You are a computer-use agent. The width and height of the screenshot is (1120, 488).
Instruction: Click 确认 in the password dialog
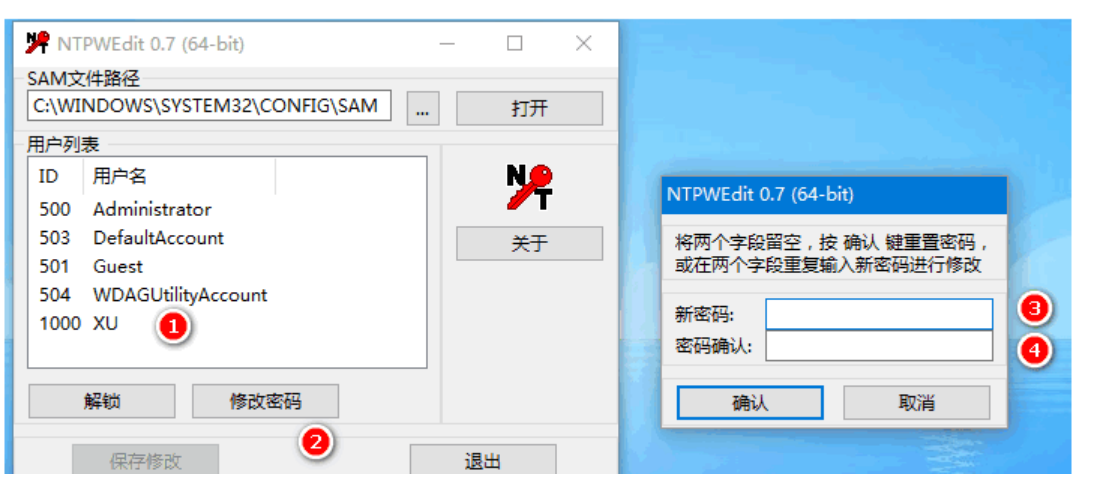tap(750, 402)
